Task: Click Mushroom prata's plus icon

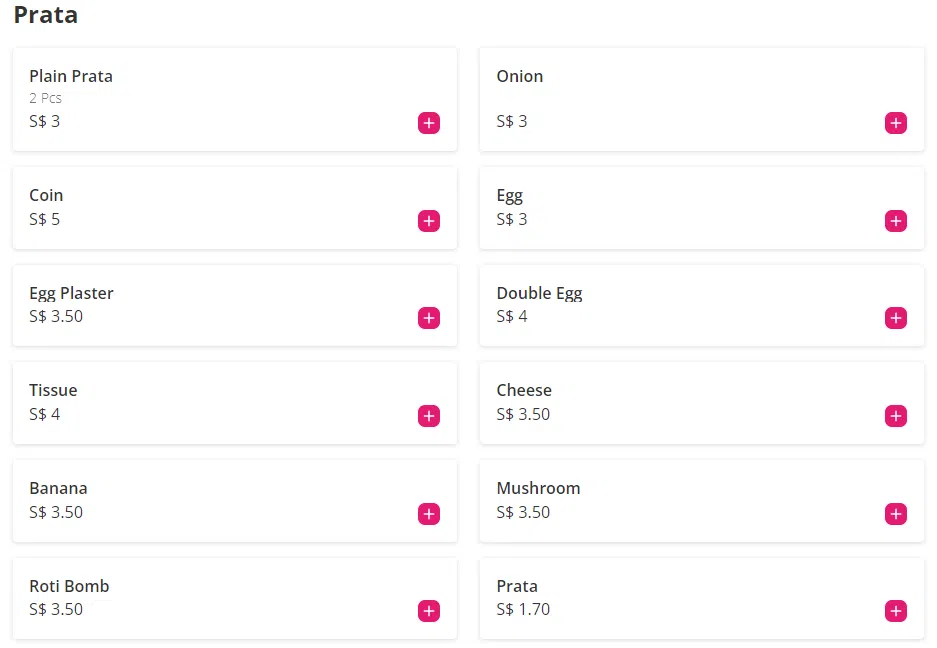Action: click(895, 514)
